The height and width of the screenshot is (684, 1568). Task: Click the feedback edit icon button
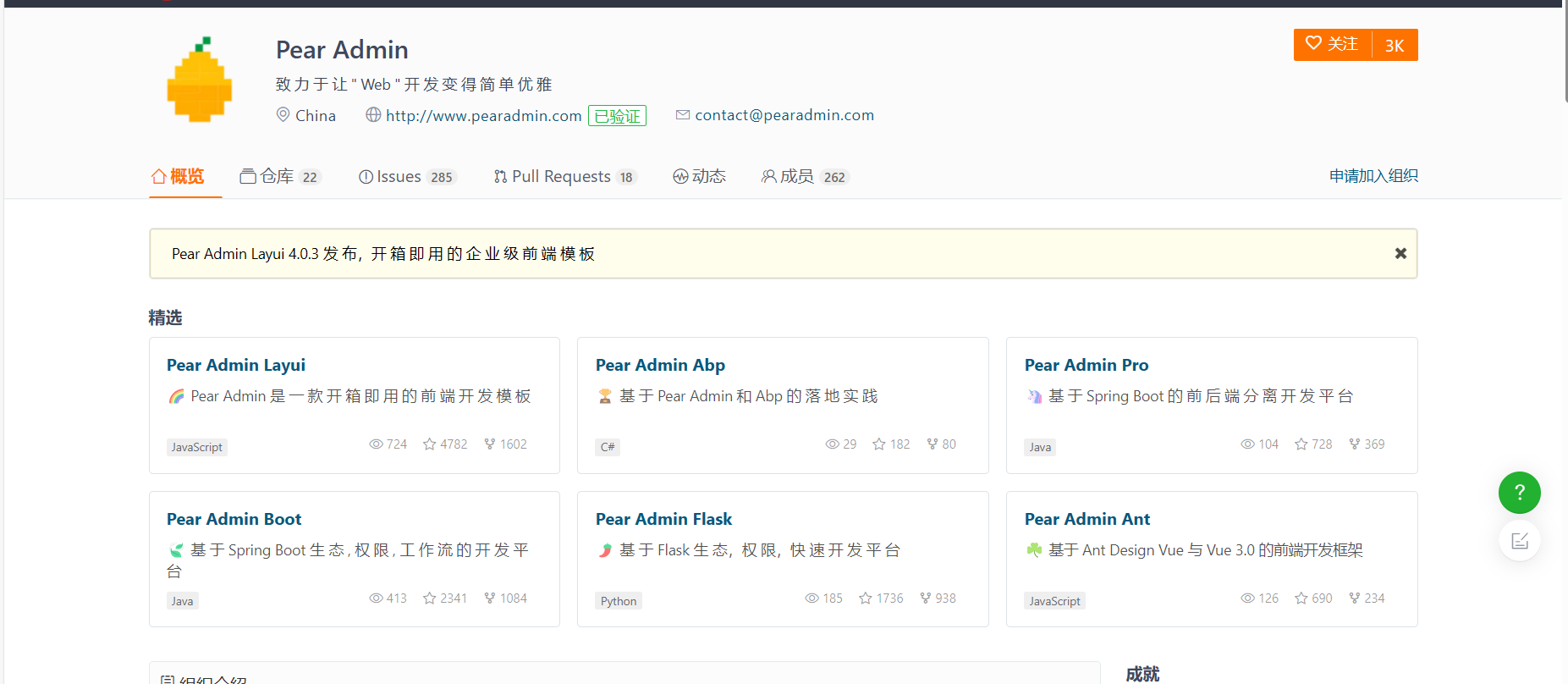pyautogui.click(x=1519, y=541)
